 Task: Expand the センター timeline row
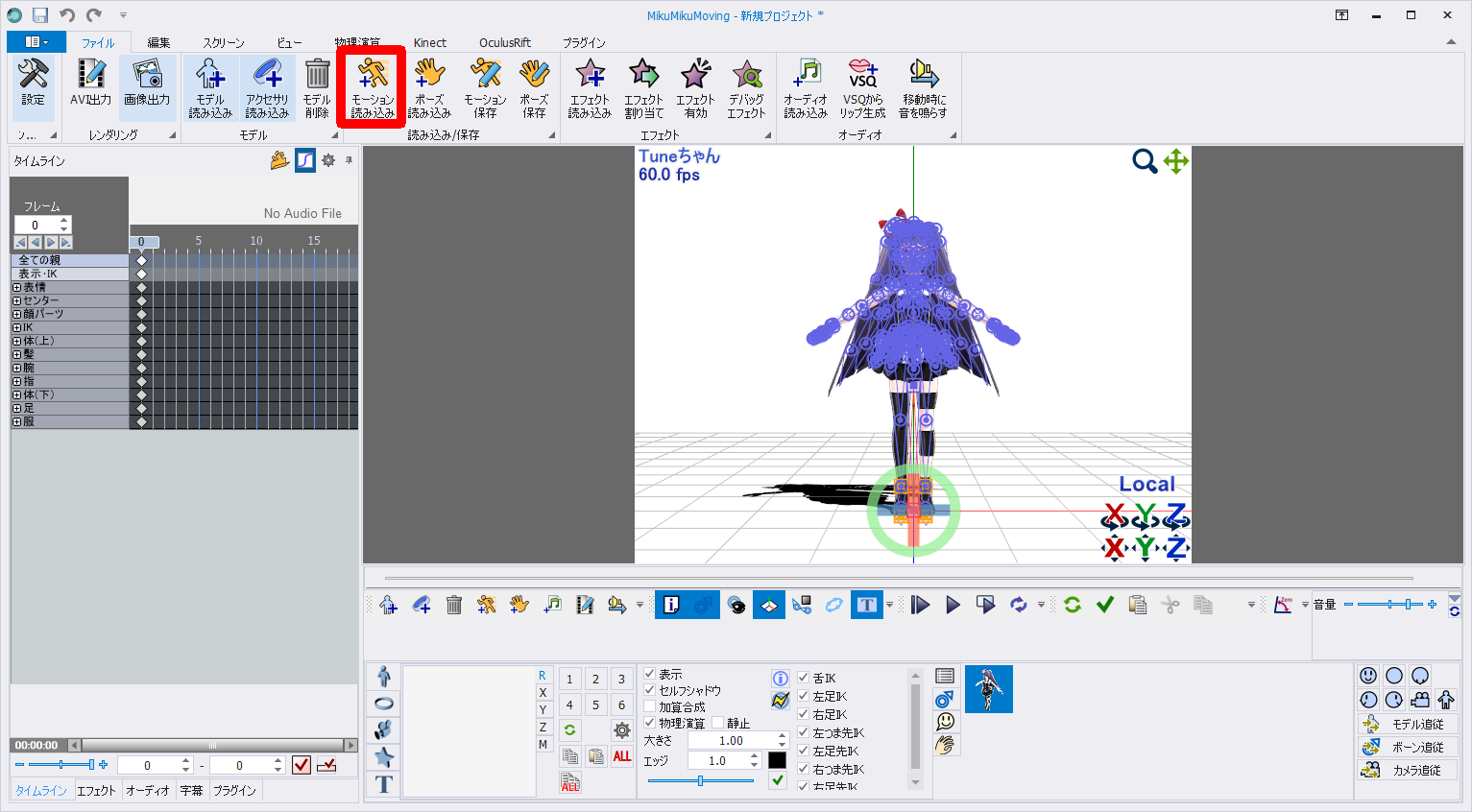click(16, 300)
